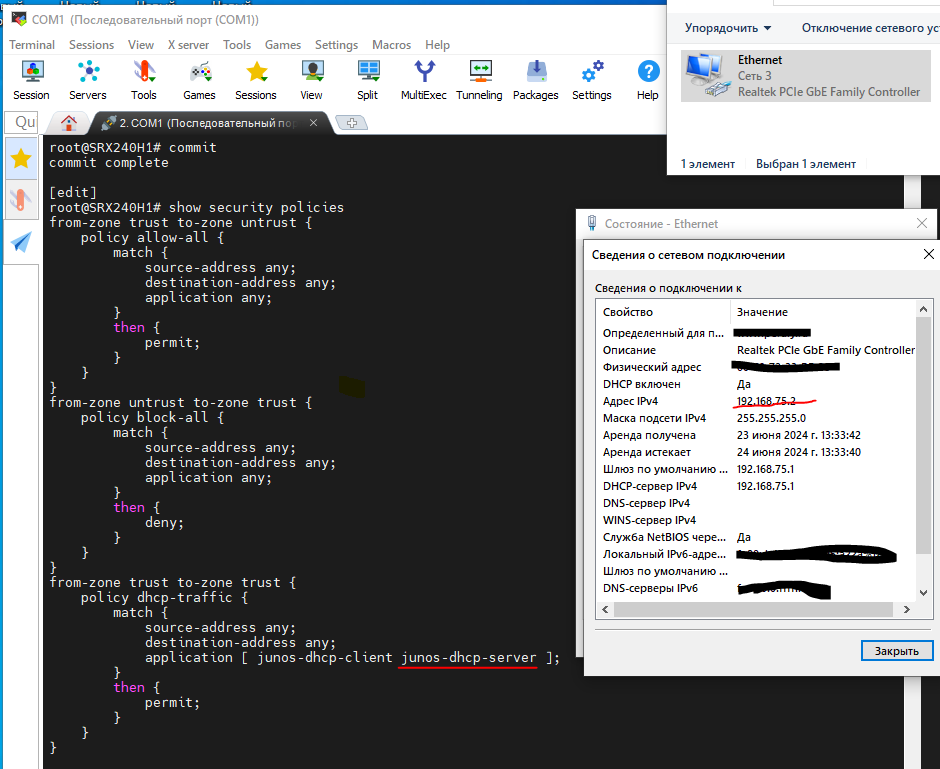Click the 'policy block-all' terminal line
This screenshot has width=940, height=769.
coord(152,417)
